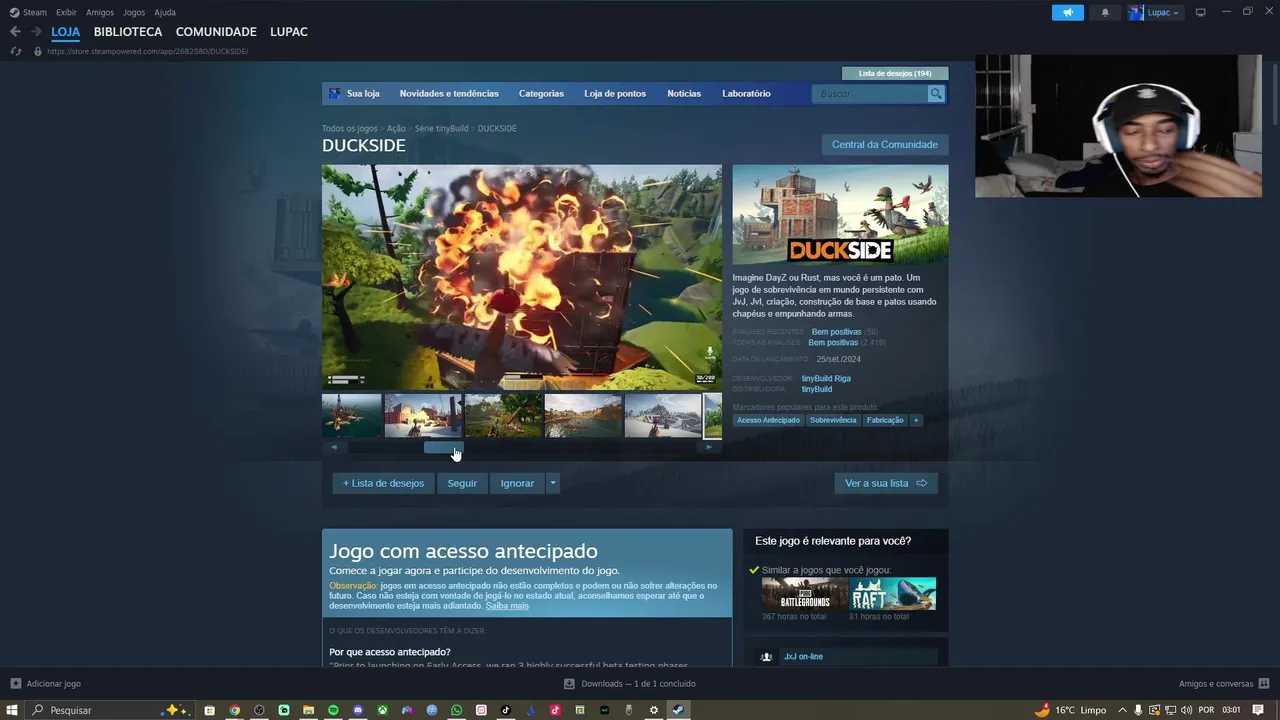Open WhatsApp from the taskbar
The height and width of the screenshot is (720, 1280).
point(457,710)
